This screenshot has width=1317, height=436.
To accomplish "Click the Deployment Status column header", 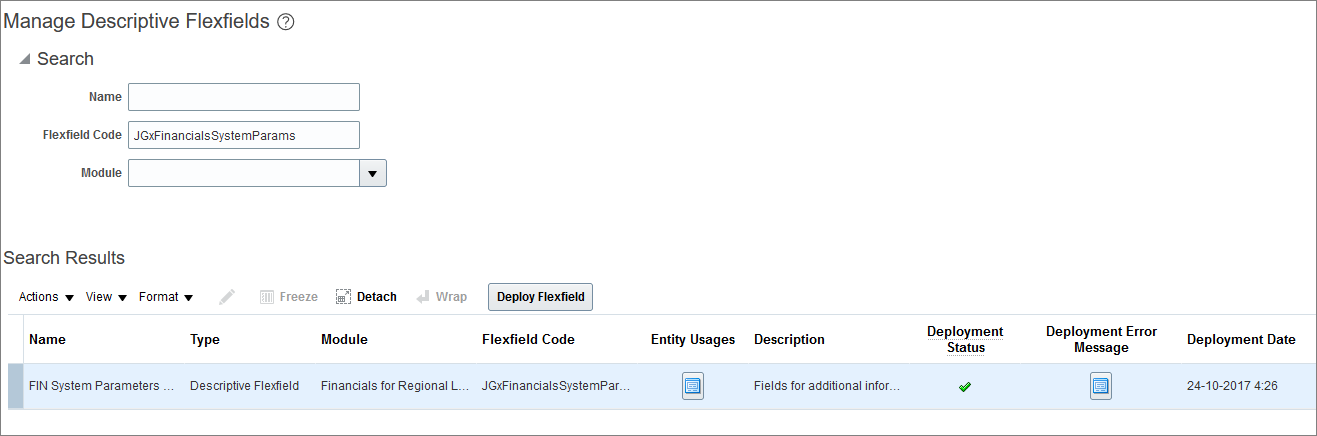I will pos(965,340).
